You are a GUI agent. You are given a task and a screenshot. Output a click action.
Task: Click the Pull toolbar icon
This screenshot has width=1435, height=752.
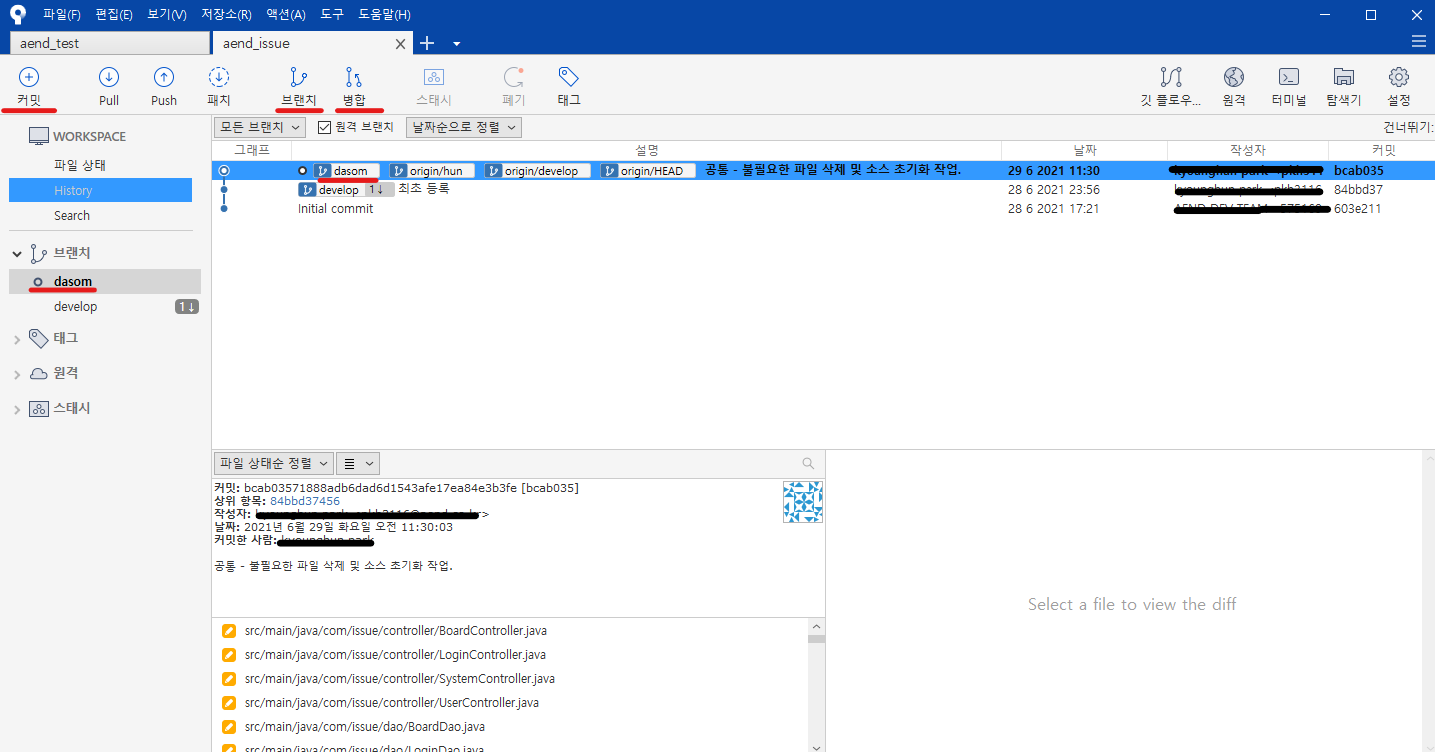109,77
